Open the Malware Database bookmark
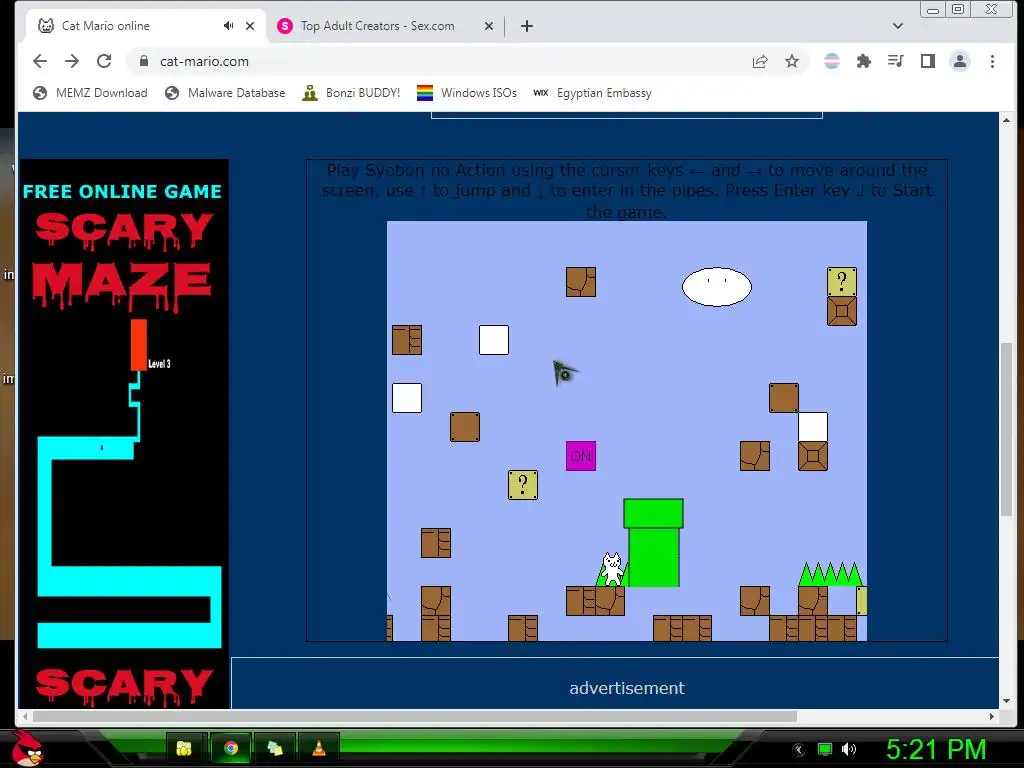The height and width of the screenshot is (768, 1024). click(x=225, y=93)
